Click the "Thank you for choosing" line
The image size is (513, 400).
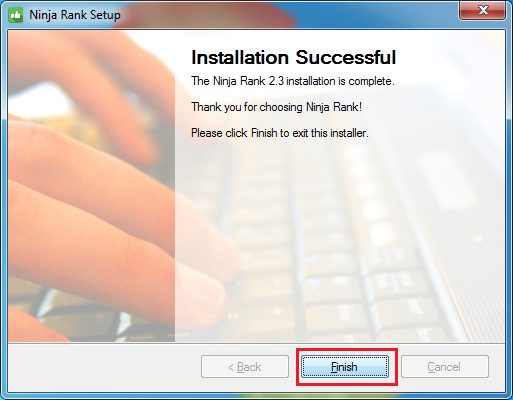[x=276, y=107]
